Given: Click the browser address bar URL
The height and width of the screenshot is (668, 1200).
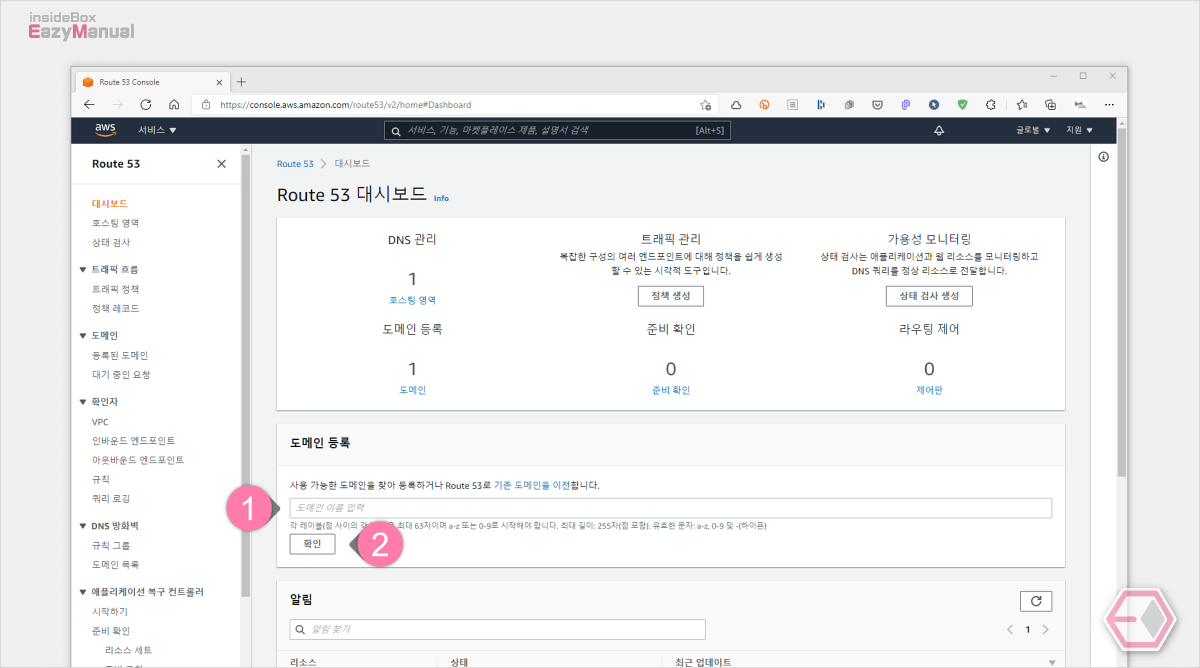Looking at the screenshot, I should (x=345, y=104).
